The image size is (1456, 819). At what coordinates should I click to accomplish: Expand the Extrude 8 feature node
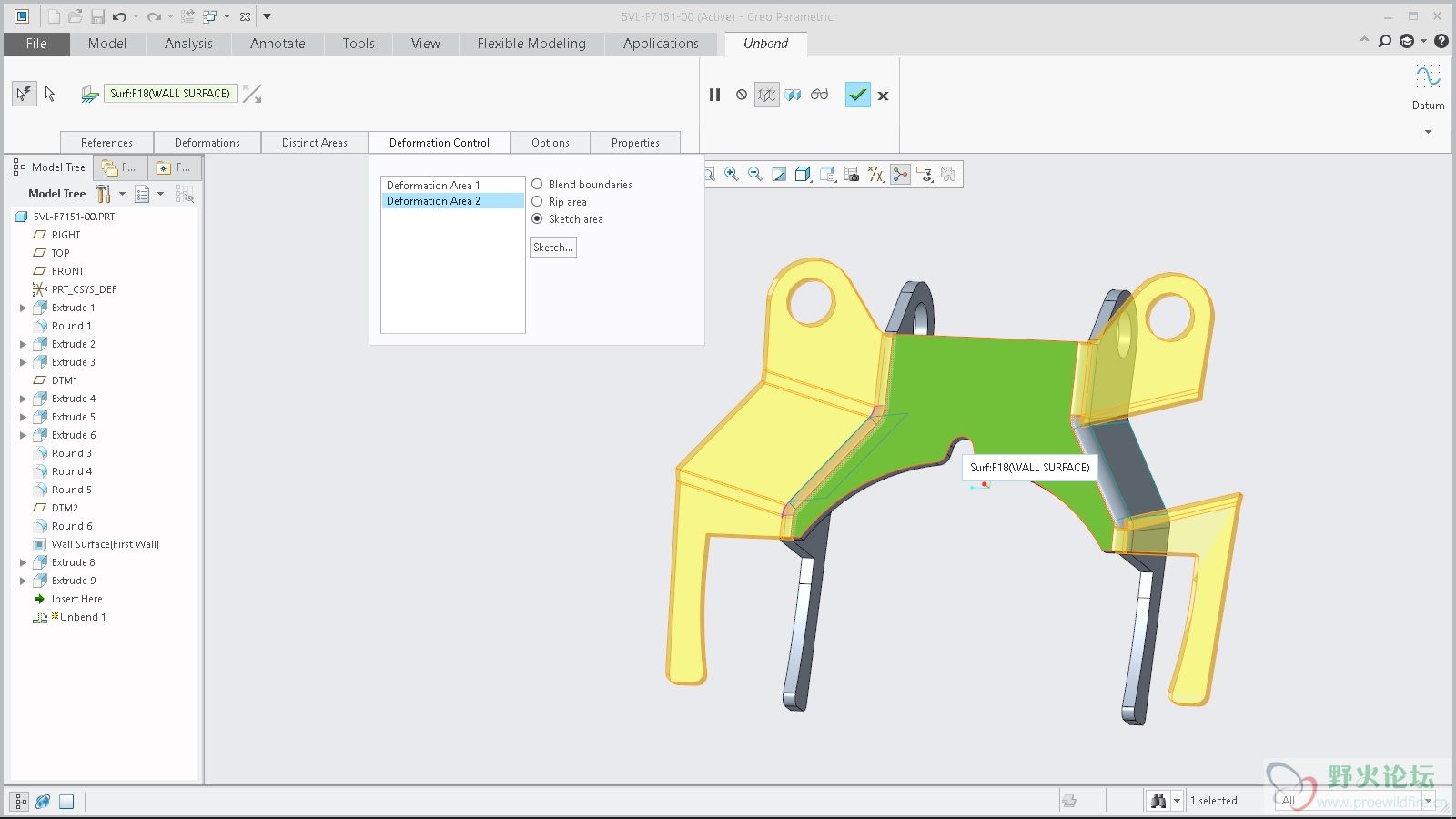[24, 562]
